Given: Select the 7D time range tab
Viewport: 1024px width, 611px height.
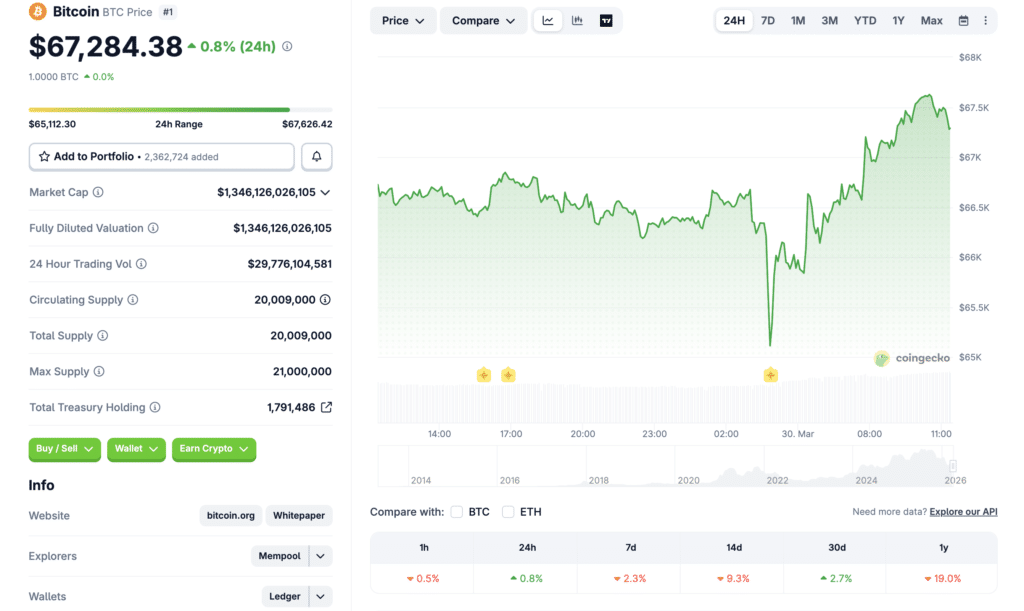Looking at the screenshot, I should pos(767,21).
